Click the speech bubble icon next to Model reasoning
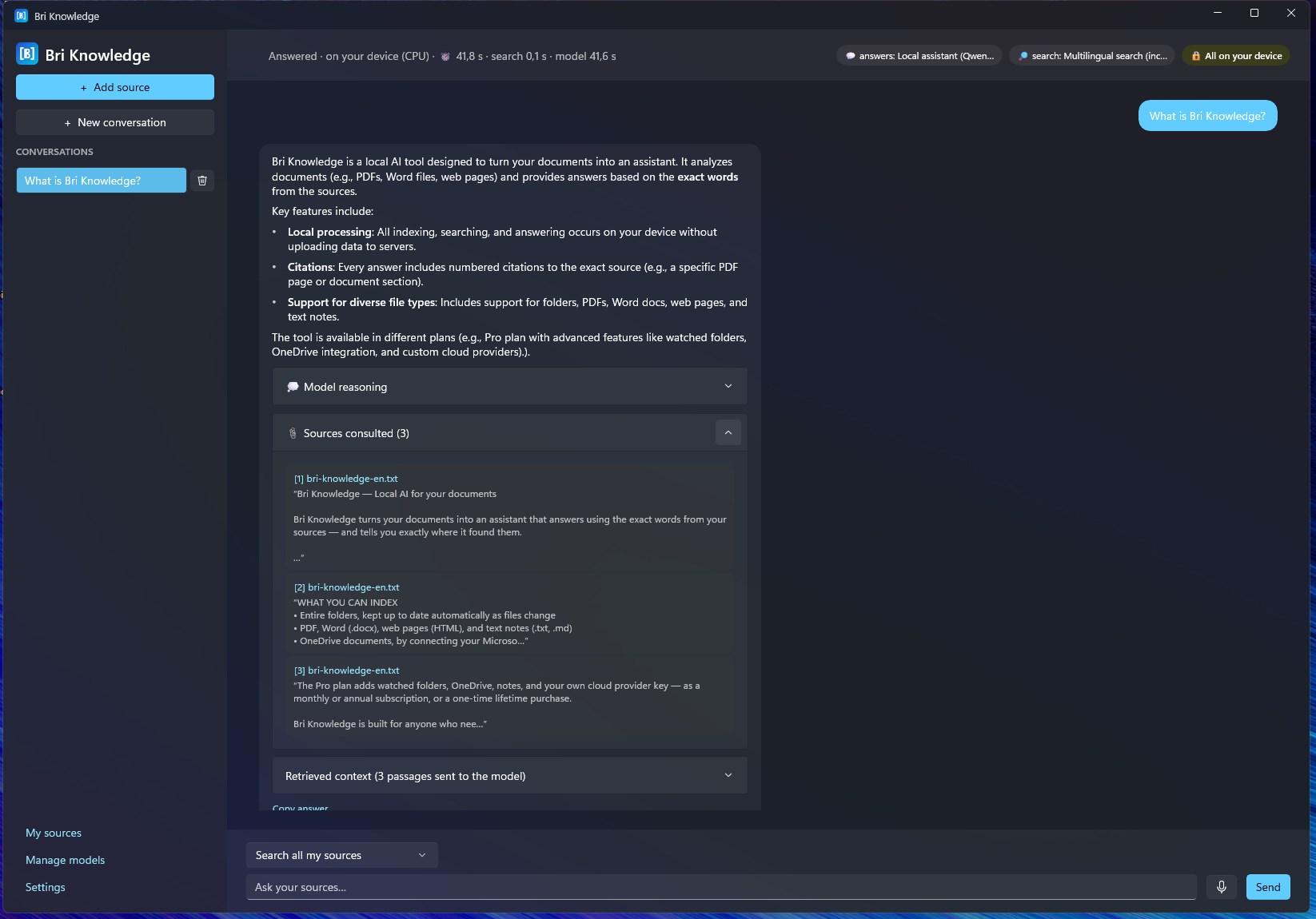The width and height of the screenshot is (1316, 919). [x=293, y=387]
